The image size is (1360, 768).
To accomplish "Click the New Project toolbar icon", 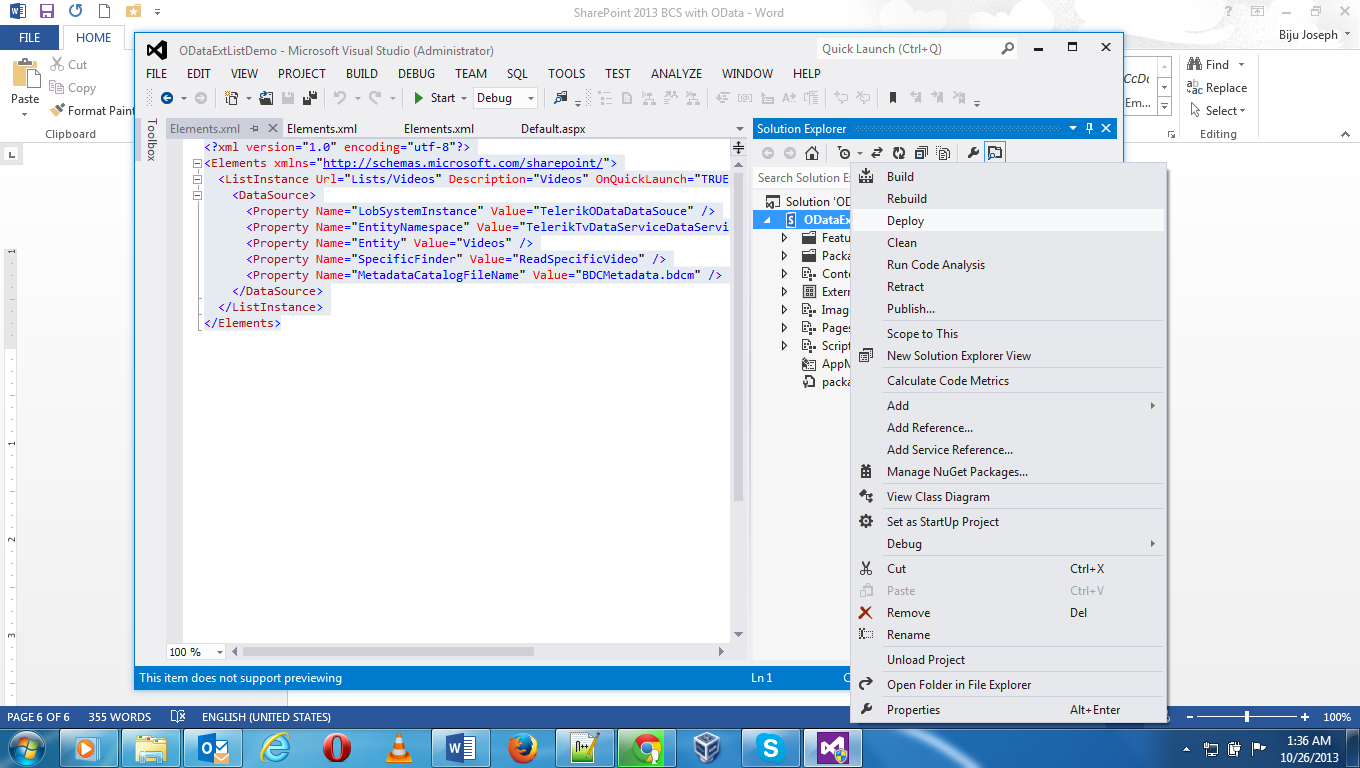I will click(231, 98).
